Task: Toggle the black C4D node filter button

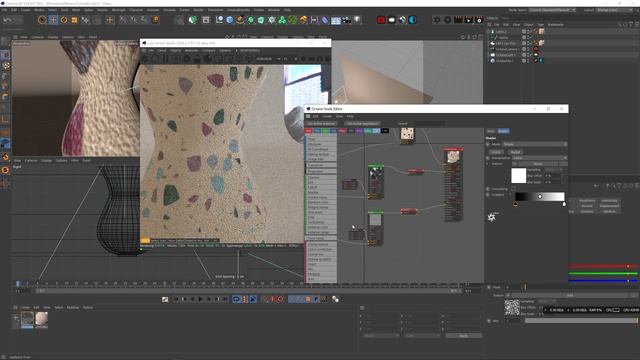Action: (x=385, y=131)
